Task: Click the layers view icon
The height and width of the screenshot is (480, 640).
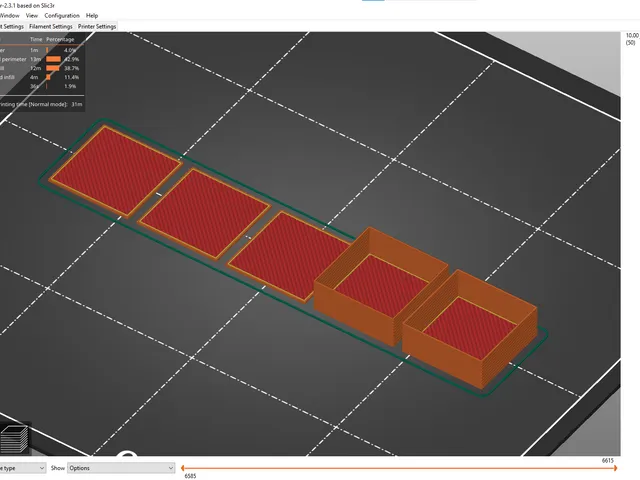Action: (14, 439)
